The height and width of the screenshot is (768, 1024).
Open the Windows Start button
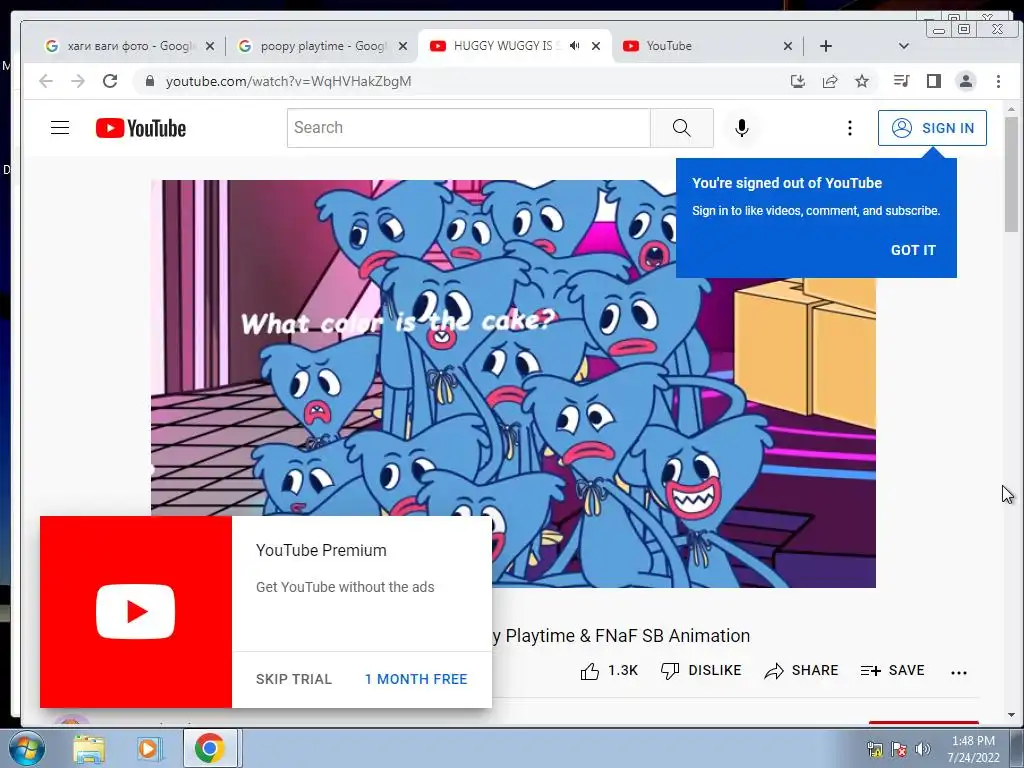(x=26, y=748)
